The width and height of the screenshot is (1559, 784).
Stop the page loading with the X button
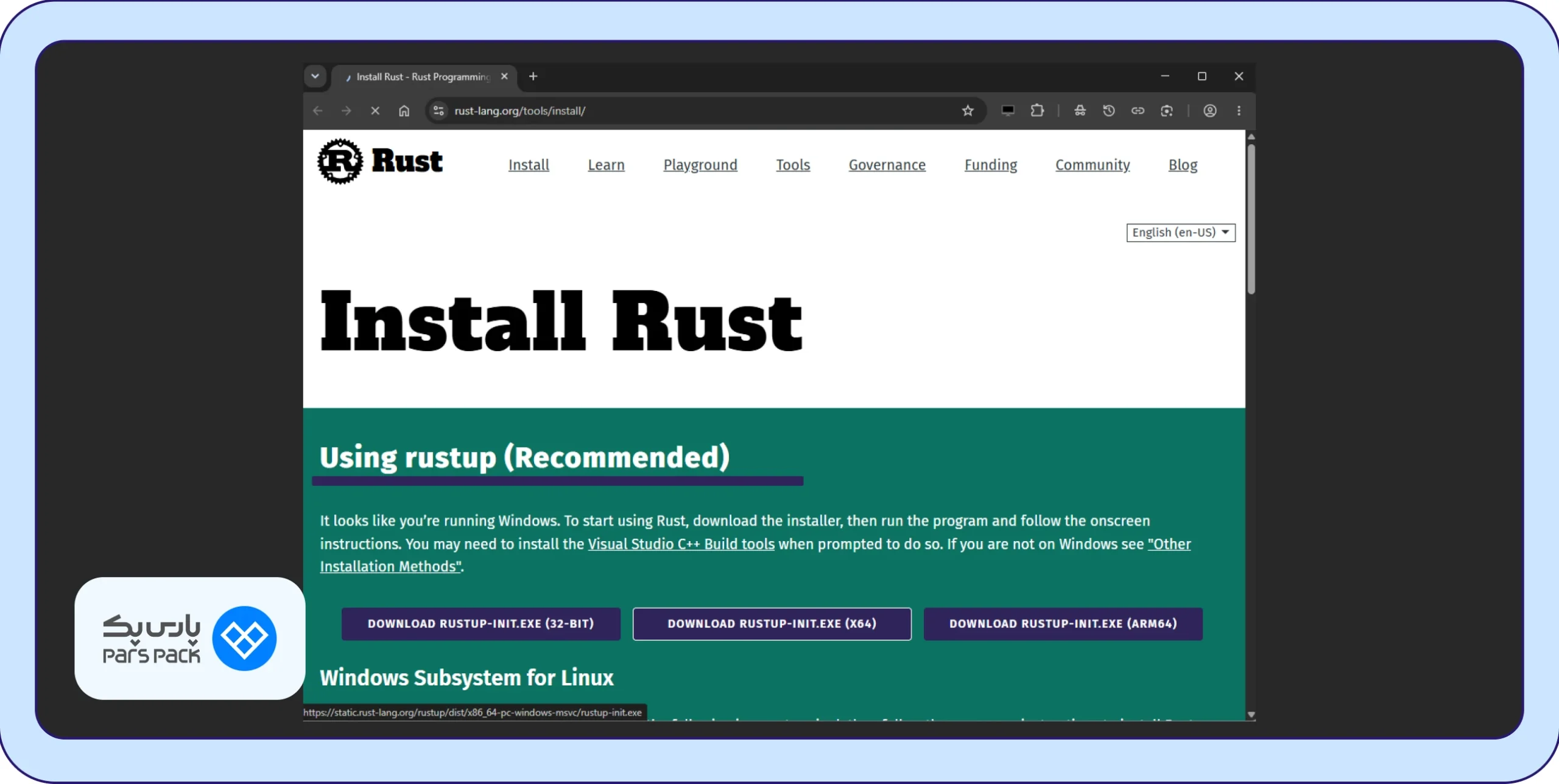click(375, 111)
